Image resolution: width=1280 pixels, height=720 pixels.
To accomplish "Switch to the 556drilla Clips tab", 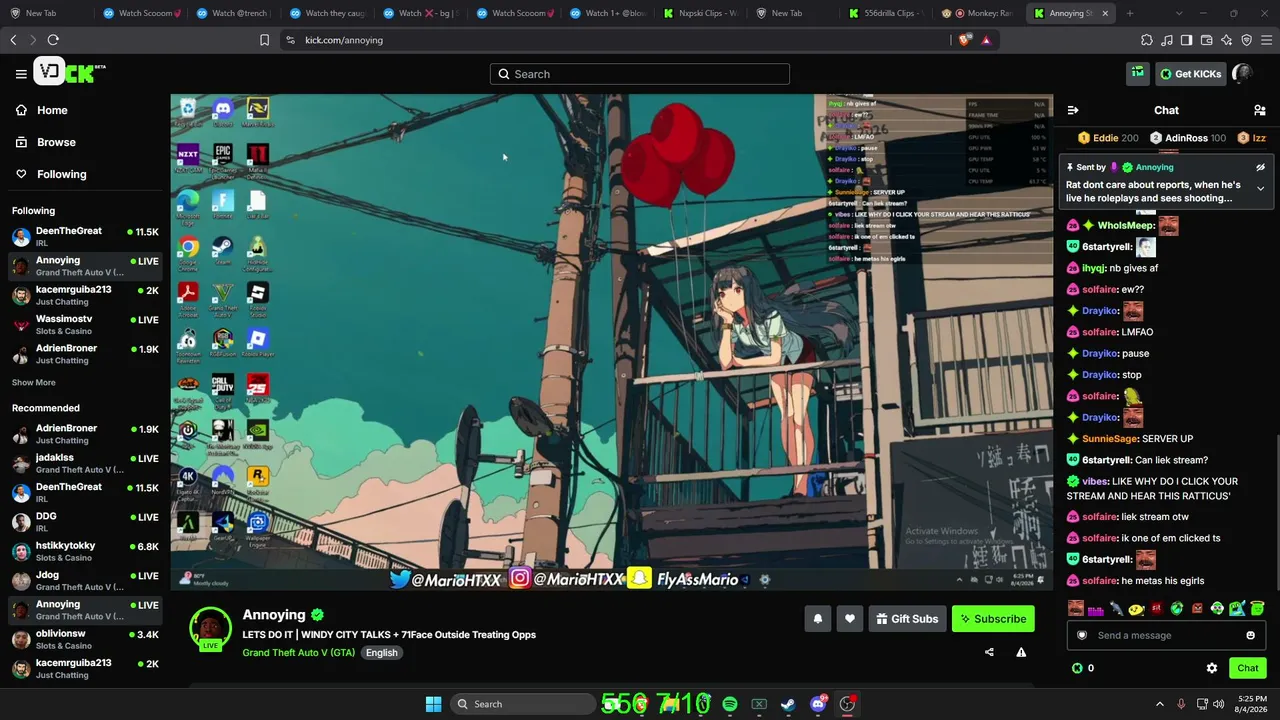I will point(887,13).
